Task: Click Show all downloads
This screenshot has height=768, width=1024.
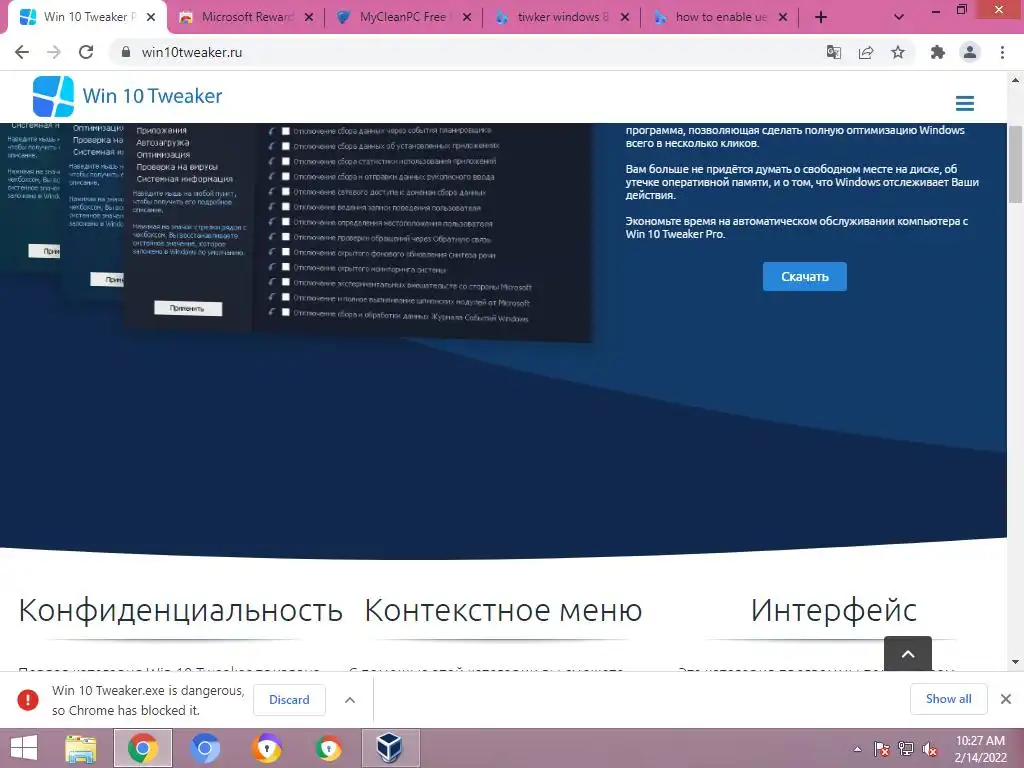Action: [x=948, y=699]
